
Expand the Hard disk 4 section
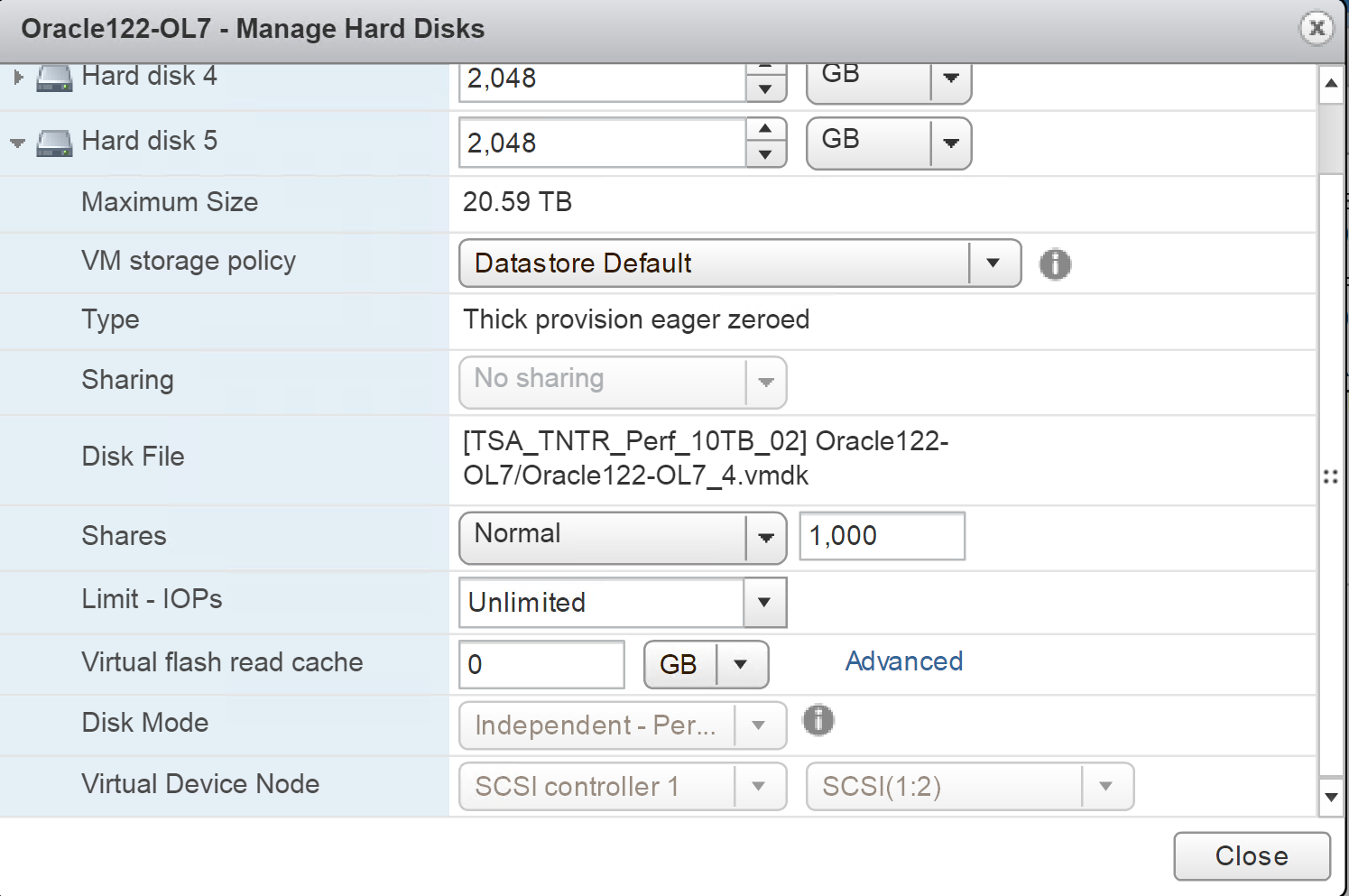[18, 78]
